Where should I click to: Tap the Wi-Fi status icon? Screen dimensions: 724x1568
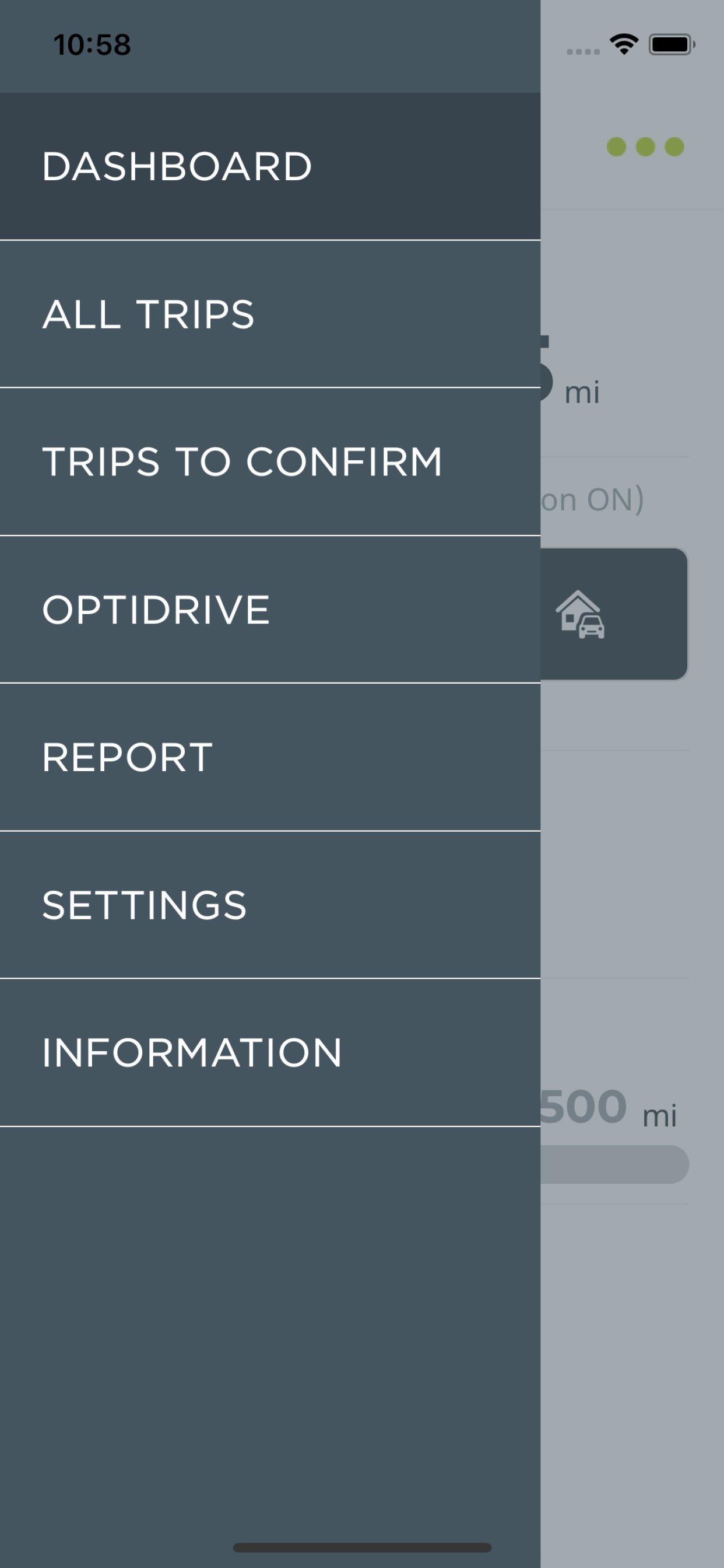tap(624, 44)
